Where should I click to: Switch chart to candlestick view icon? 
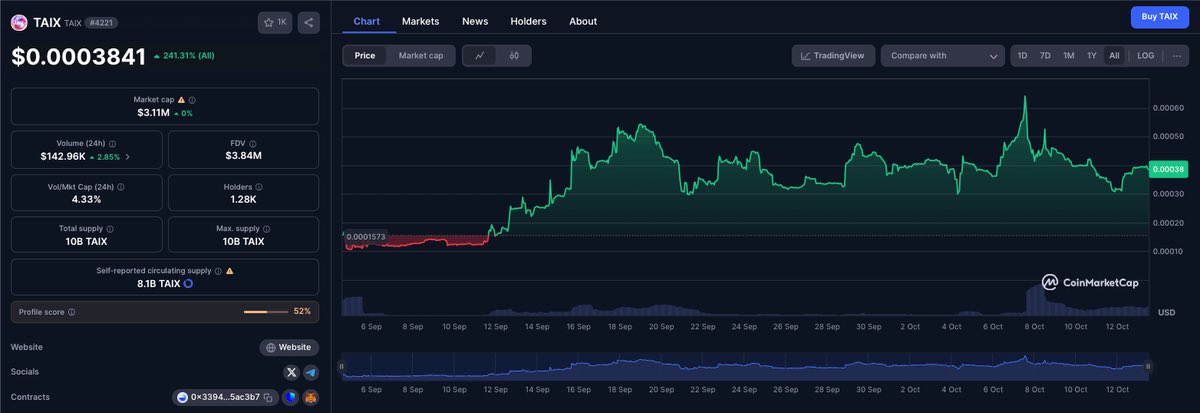[513, 56]
